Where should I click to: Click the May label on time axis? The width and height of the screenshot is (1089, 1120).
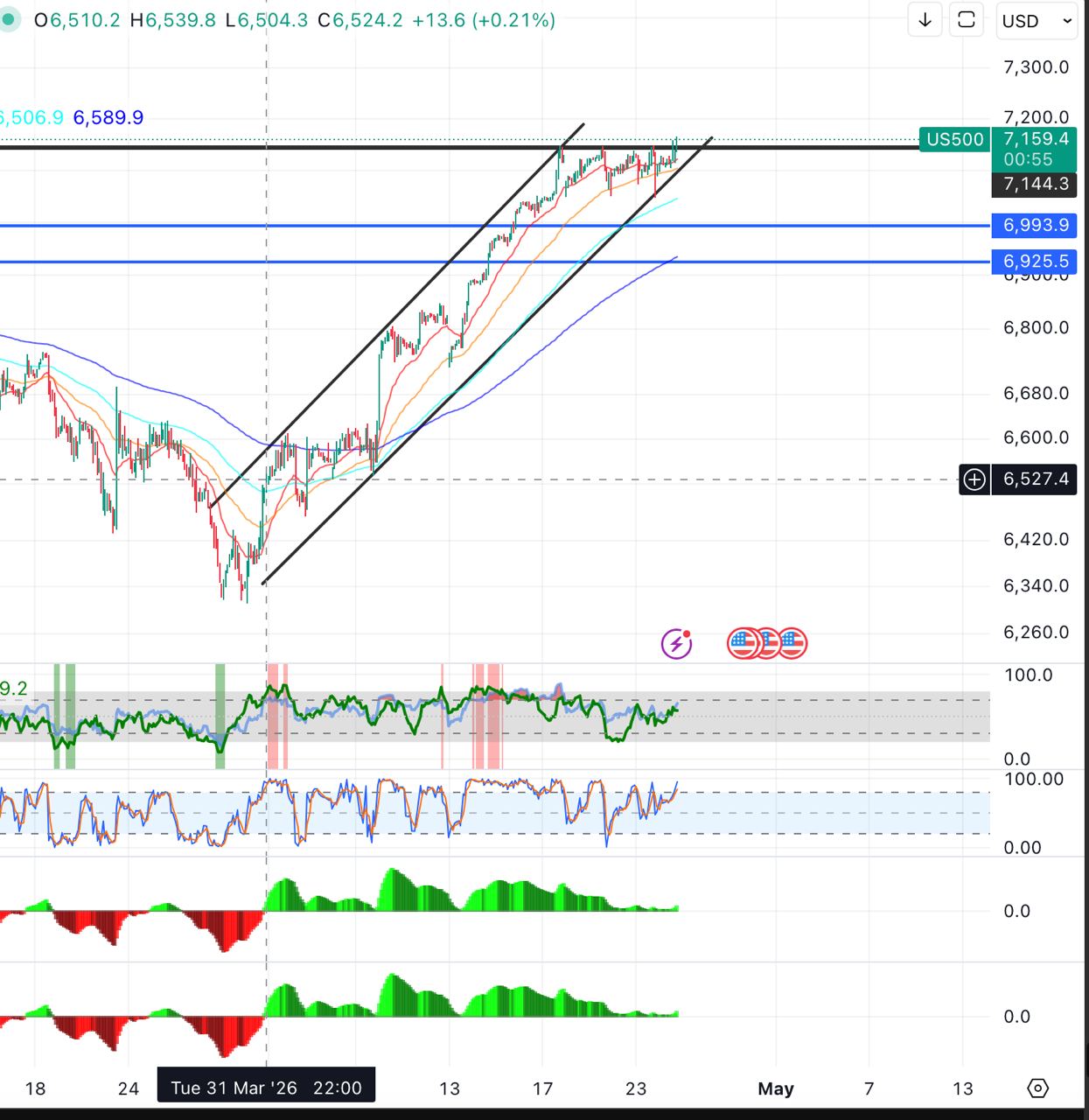coord(775,1088)
